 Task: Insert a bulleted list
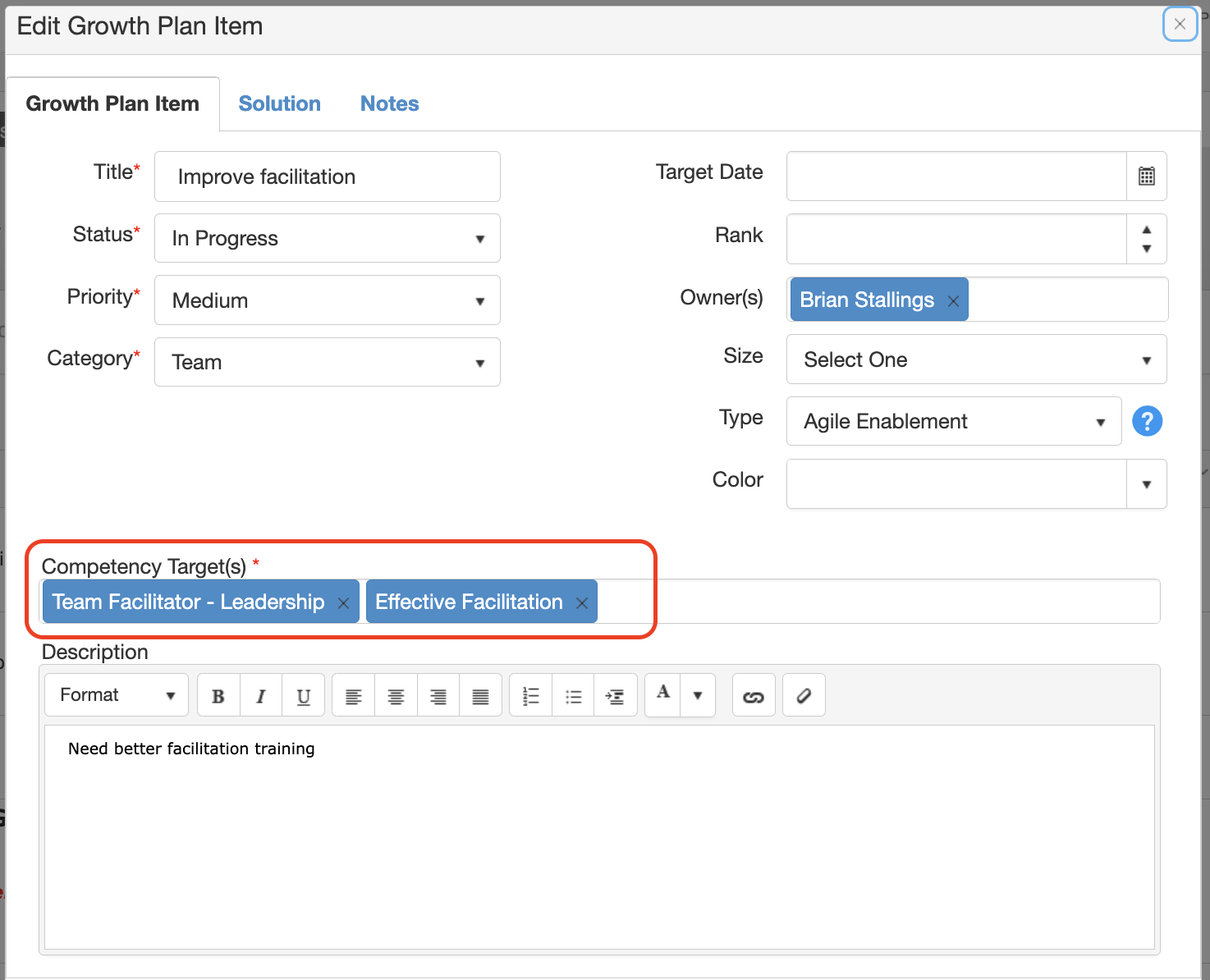(573, 696)
